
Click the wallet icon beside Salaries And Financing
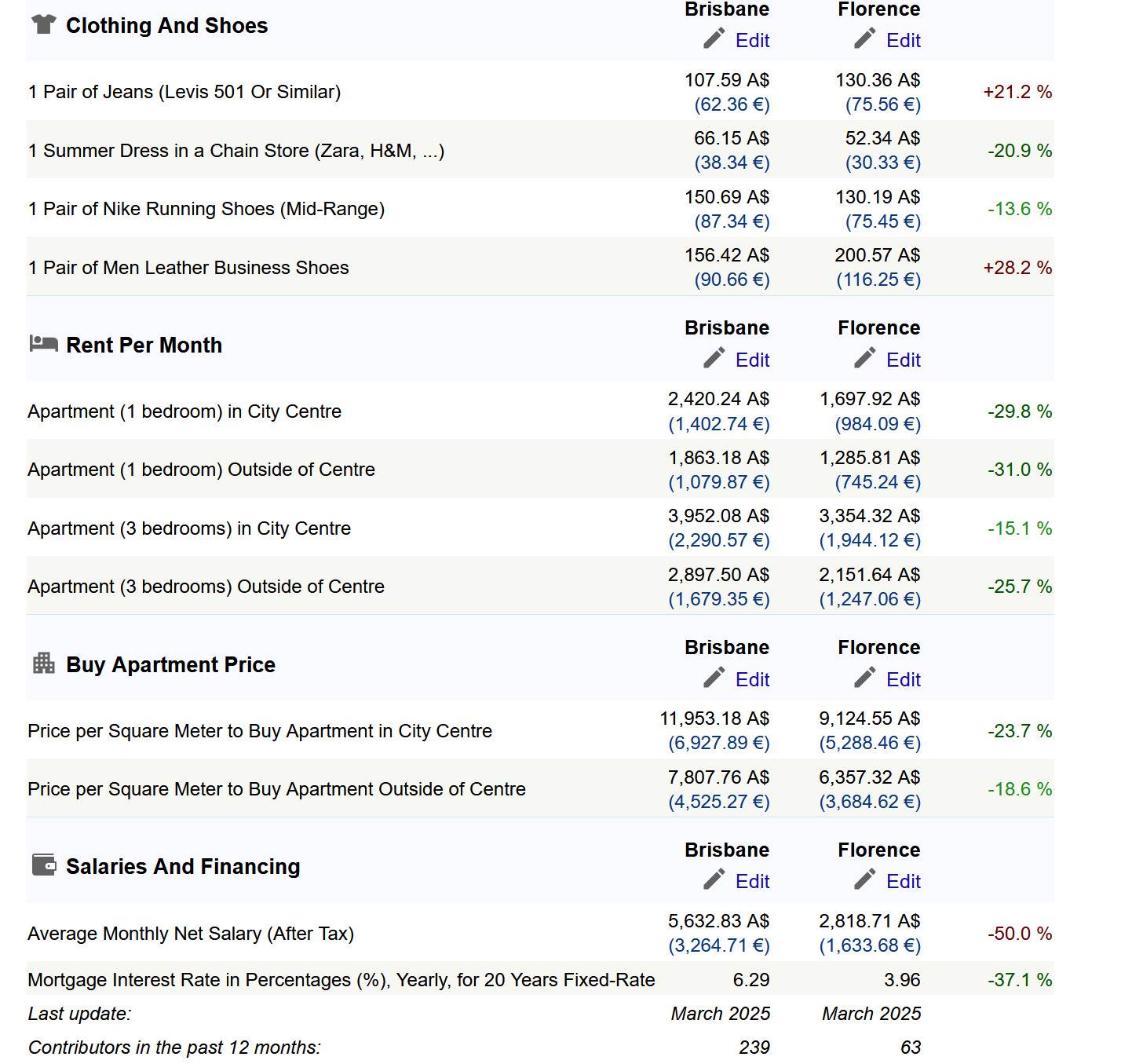click(43, 865)
